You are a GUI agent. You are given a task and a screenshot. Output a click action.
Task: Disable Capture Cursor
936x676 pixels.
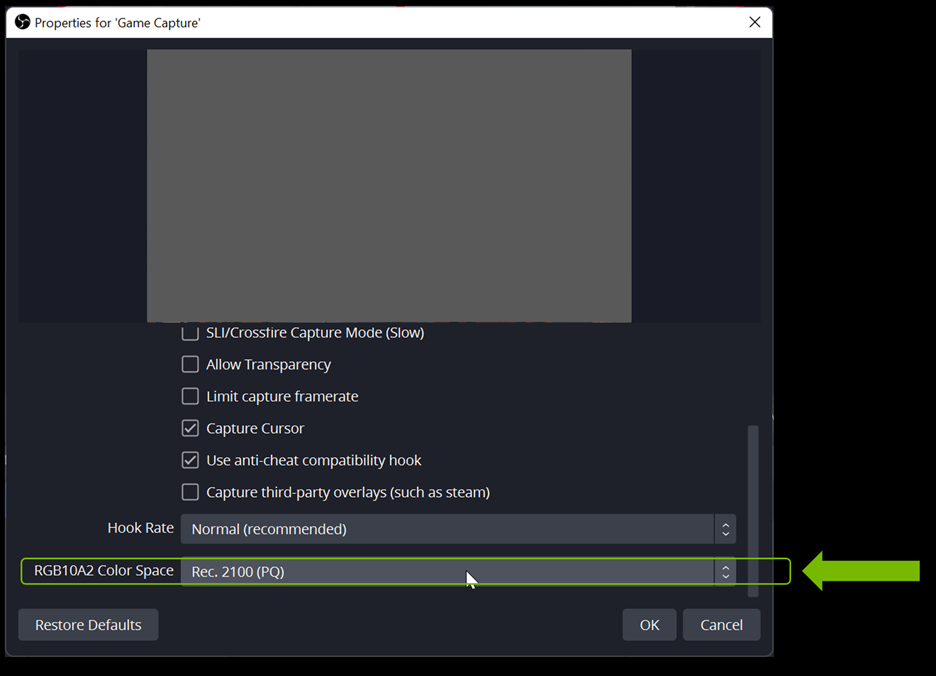[x=190, y=428]
